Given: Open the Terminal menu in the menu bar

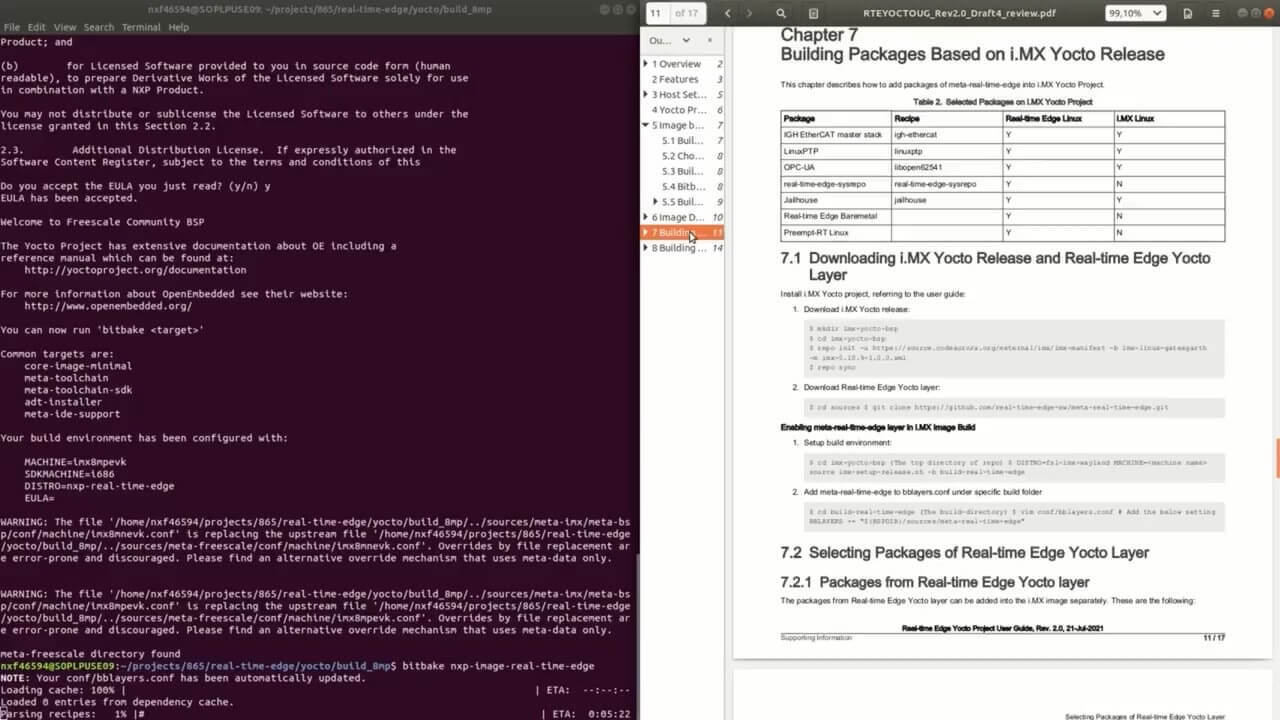Looking at the screenshot, I should [x=141, y=27].
